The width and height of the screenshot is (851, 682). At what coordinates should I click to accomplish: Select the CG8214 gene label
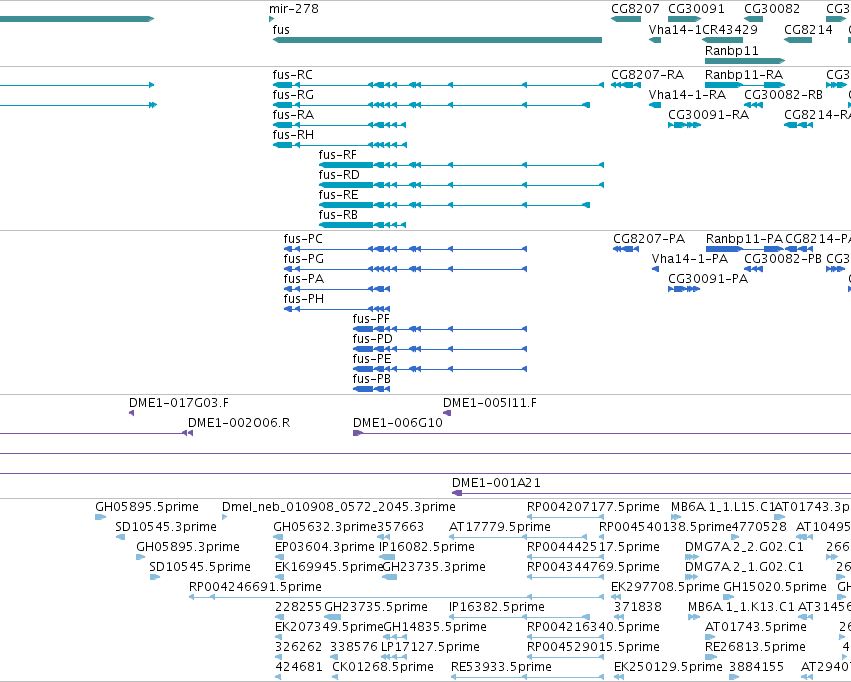click(808, 29)
